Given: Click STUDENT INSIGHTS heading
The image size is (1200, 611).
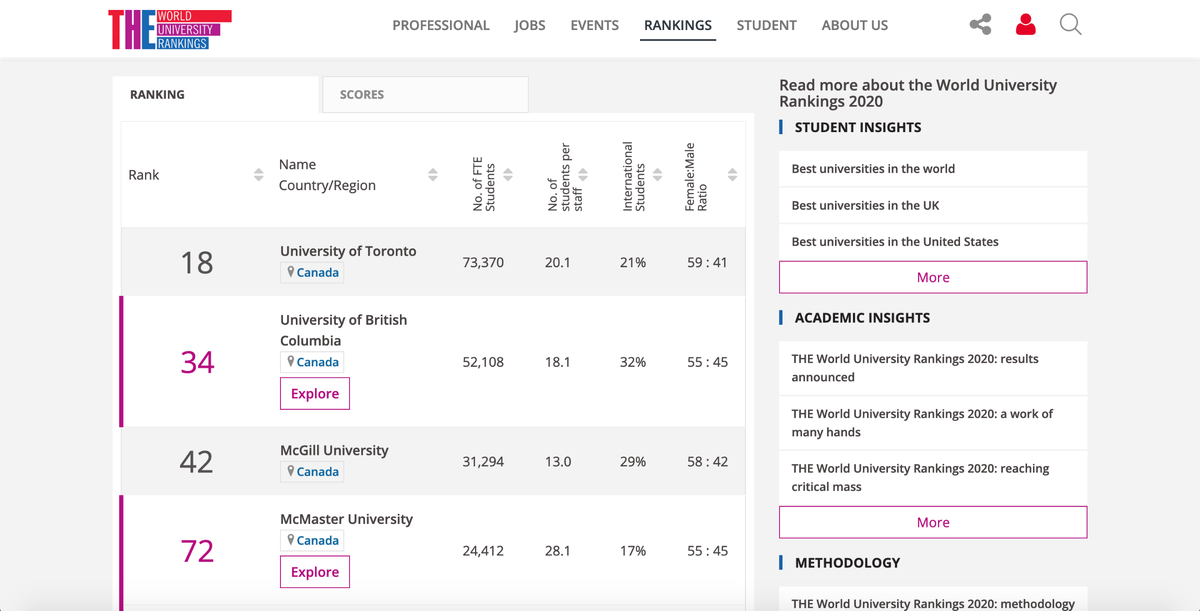Looking at the screenshot, I should point(858,127).
